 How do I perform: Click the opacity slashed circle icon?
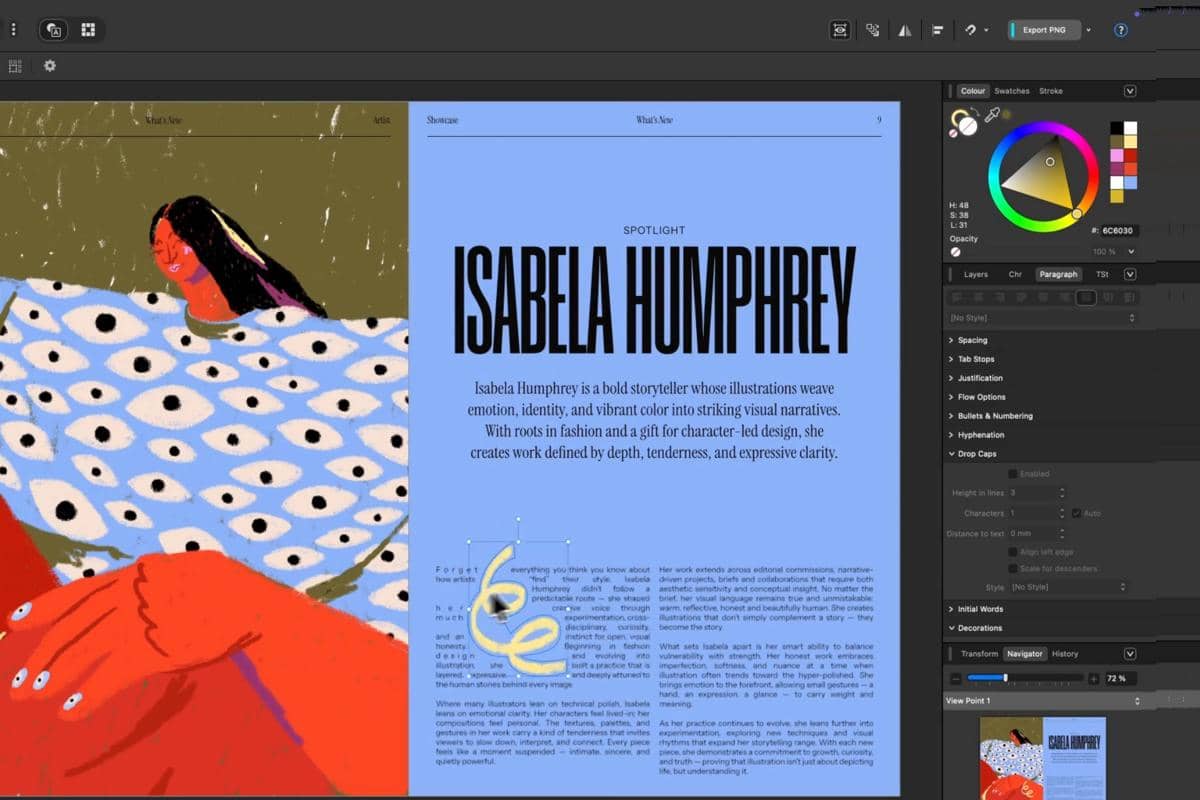956,252
